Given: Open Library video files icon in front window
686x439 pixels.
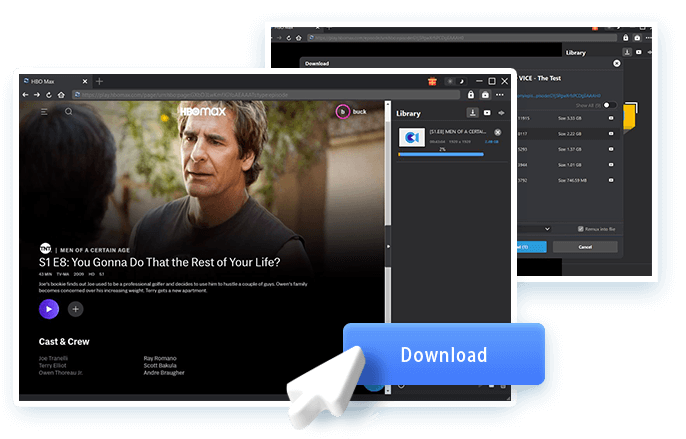Looking at the screenshot, I should tap(487, 113).
